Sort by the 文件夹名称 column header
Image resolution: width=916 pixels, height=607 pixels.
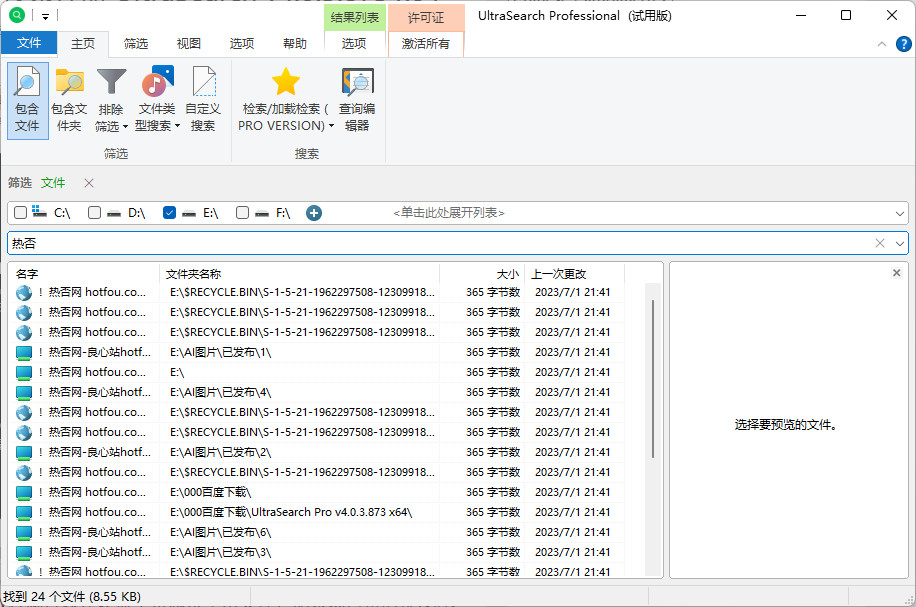[299, 274]
